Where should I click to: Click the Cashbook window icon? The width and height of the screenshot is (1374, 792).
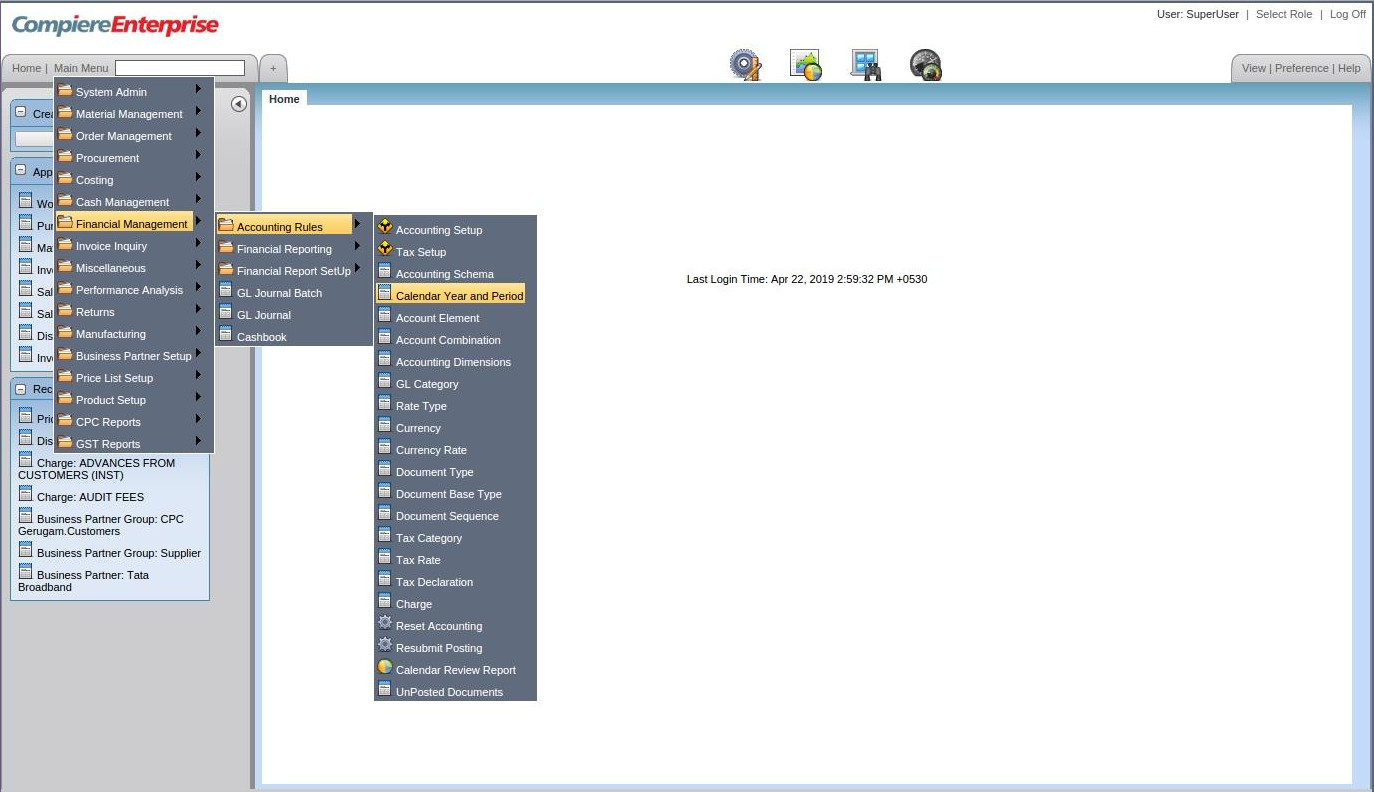click(x=226, y=335)
